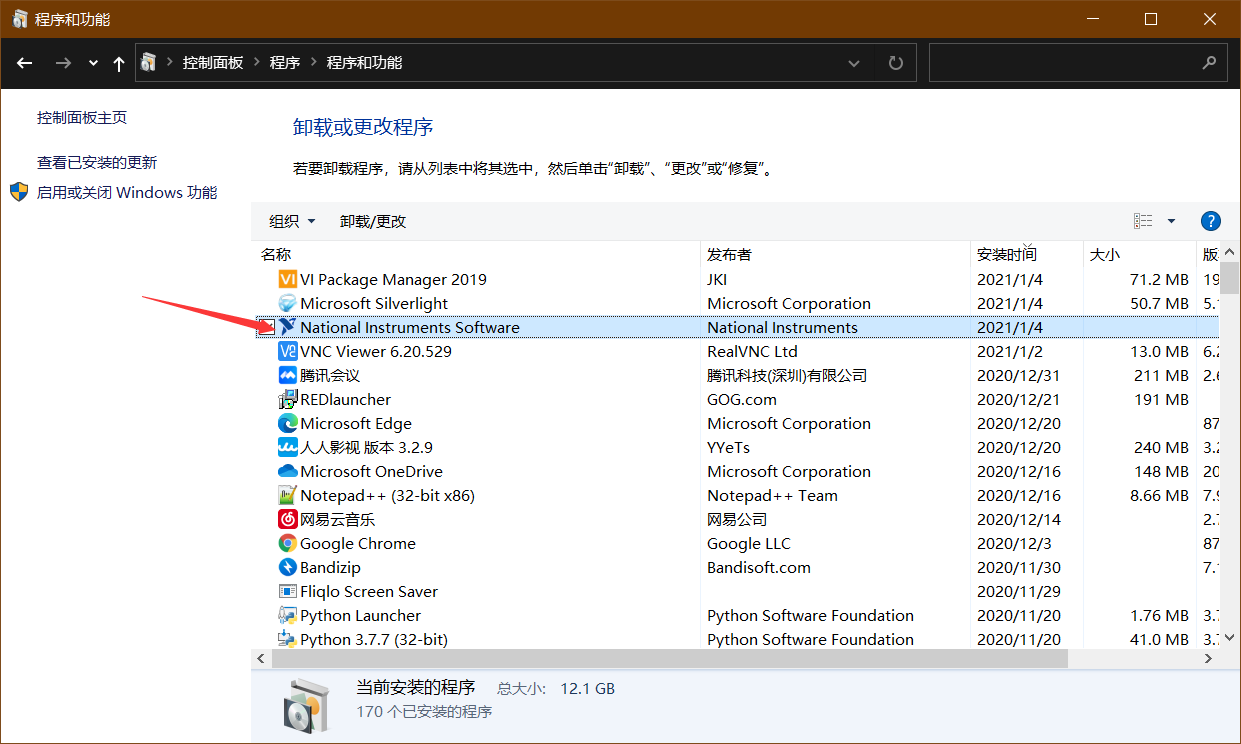Click the horizontal scrollbar right arrow
The width and height of the screenshot is (1241, 744).
tap(1208, 658)
